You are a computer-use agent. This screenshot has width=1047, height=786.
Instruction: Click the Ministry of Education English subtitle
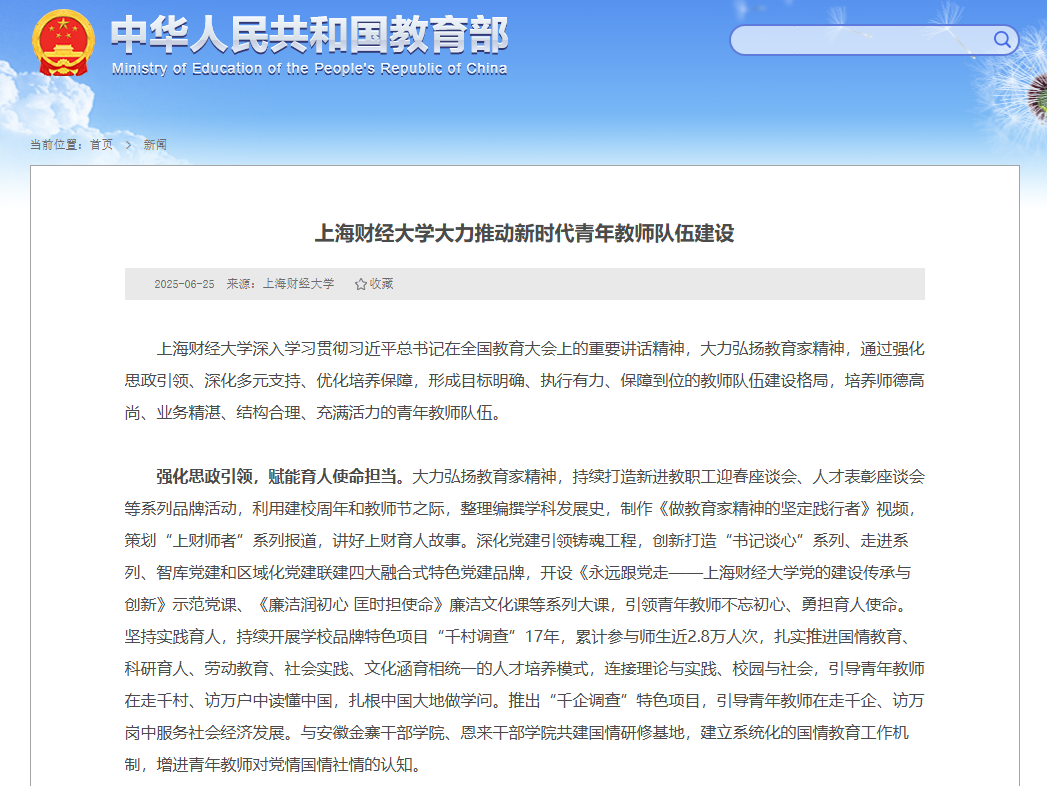click(309, 69)
